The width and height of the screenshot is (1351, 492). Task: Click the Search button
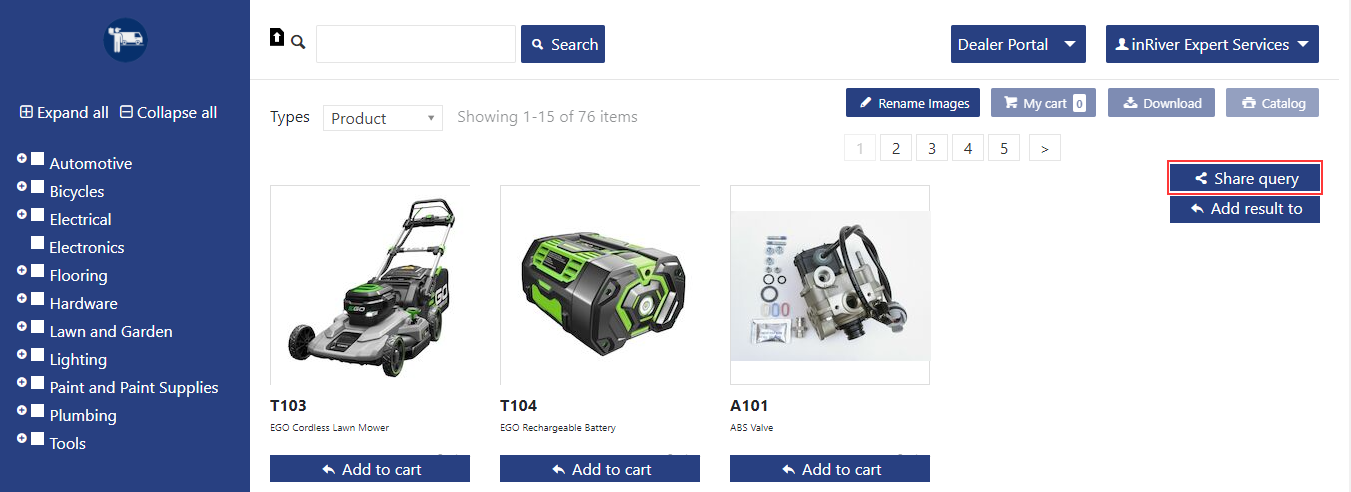tap(563, 44)
